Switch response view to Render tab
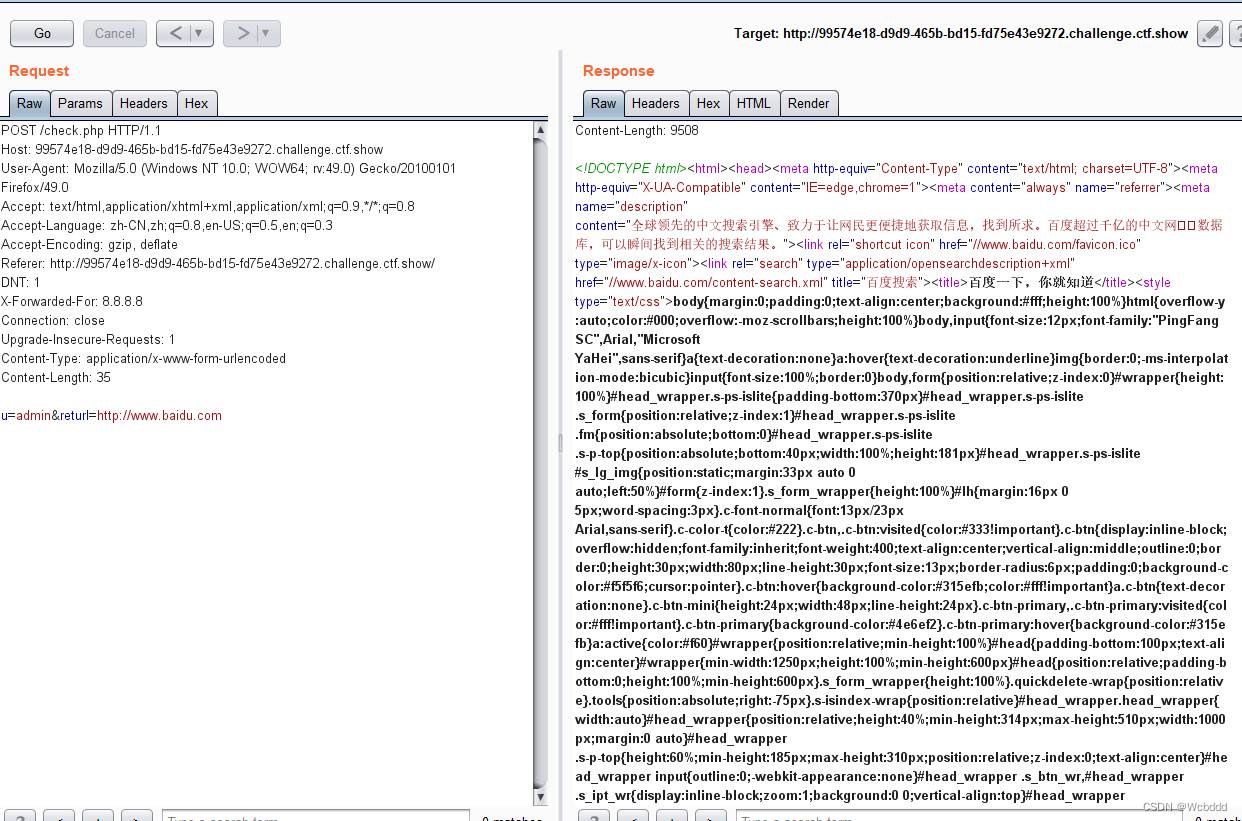The image size is (1242, 821). (808, 103)
